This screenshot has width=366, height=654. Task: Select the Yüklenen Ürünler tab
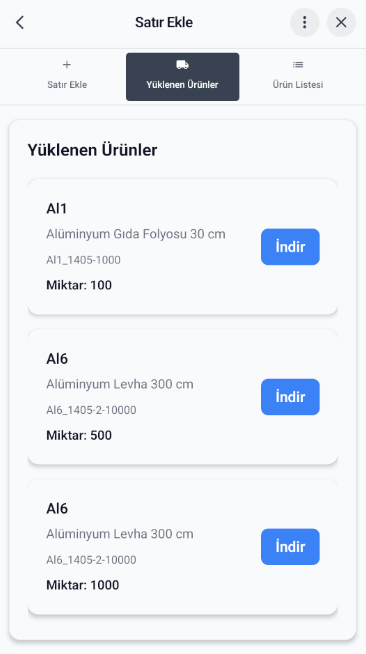[x=183, y=77]
